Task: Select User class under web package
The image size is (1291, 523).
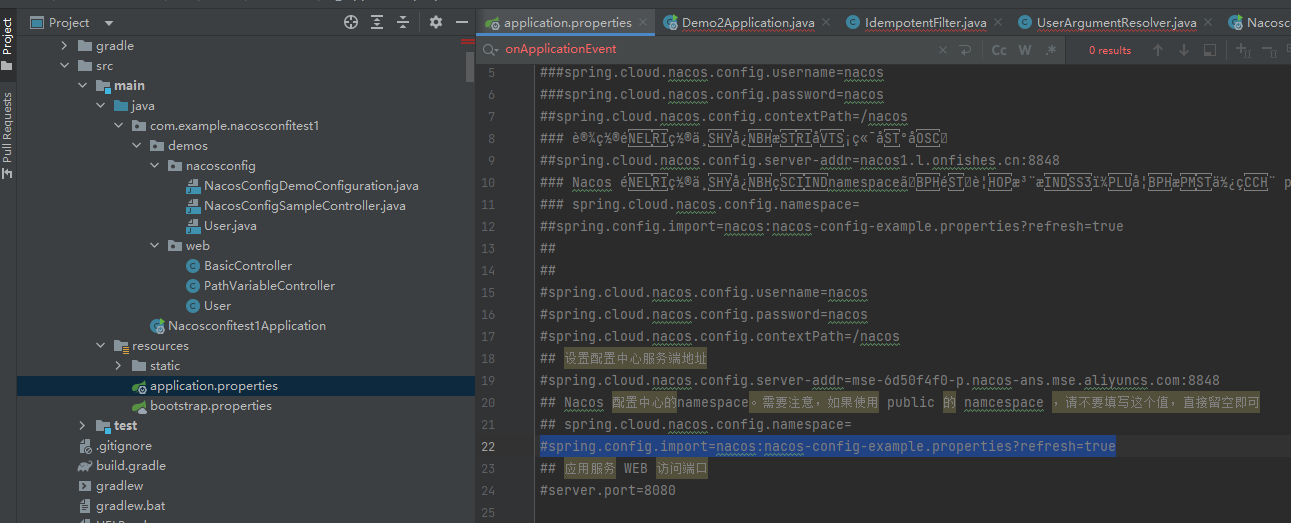Action: [x=217, y=306]
